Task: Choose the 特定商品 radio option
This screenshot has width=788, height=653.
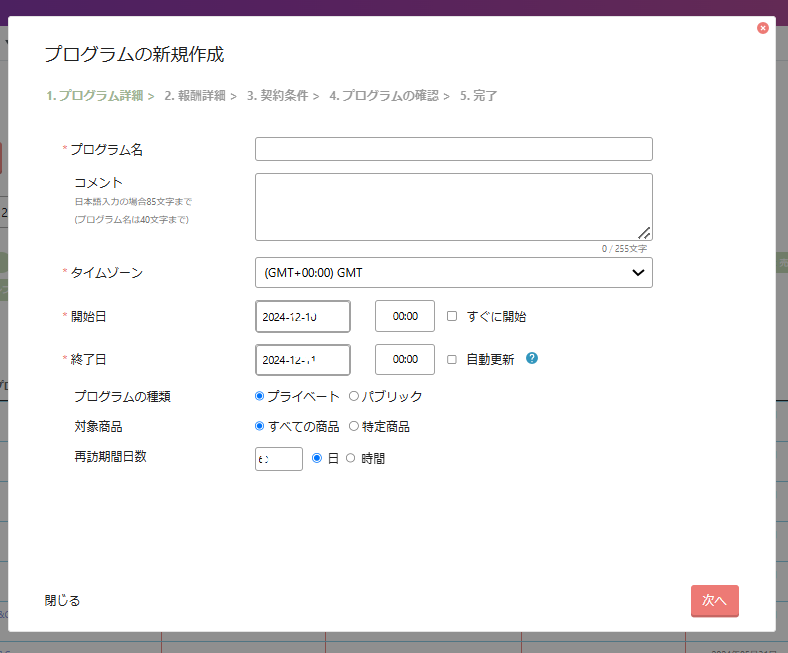Action: (x=354, y=426)
